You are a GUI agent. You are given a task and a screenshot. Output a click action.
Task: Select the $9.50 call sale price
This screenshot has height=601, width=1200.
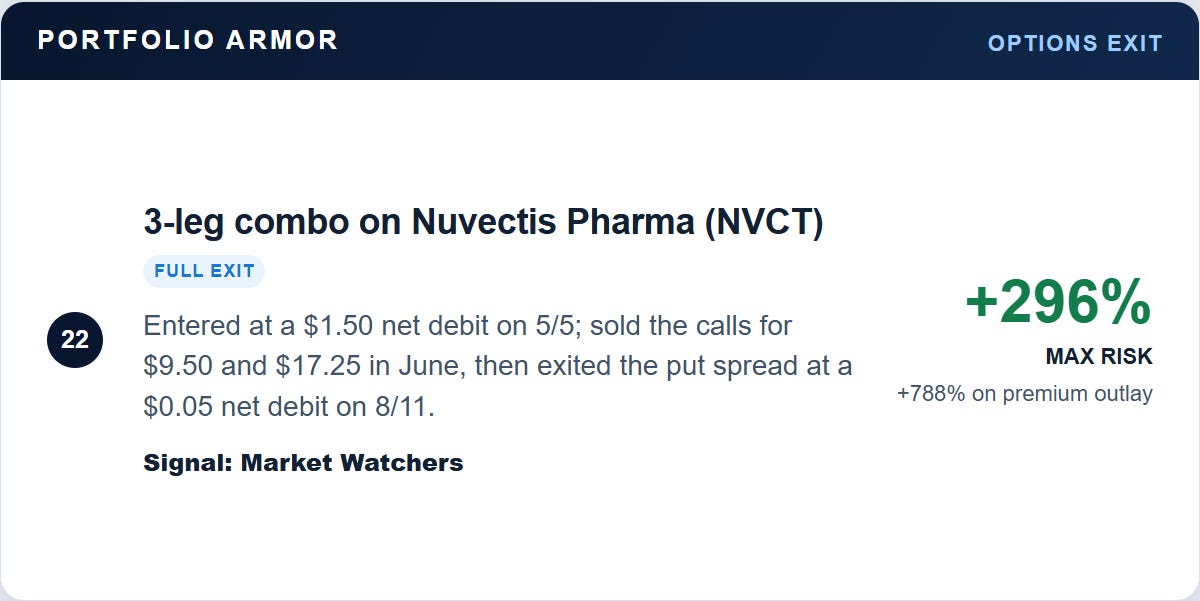178,366
